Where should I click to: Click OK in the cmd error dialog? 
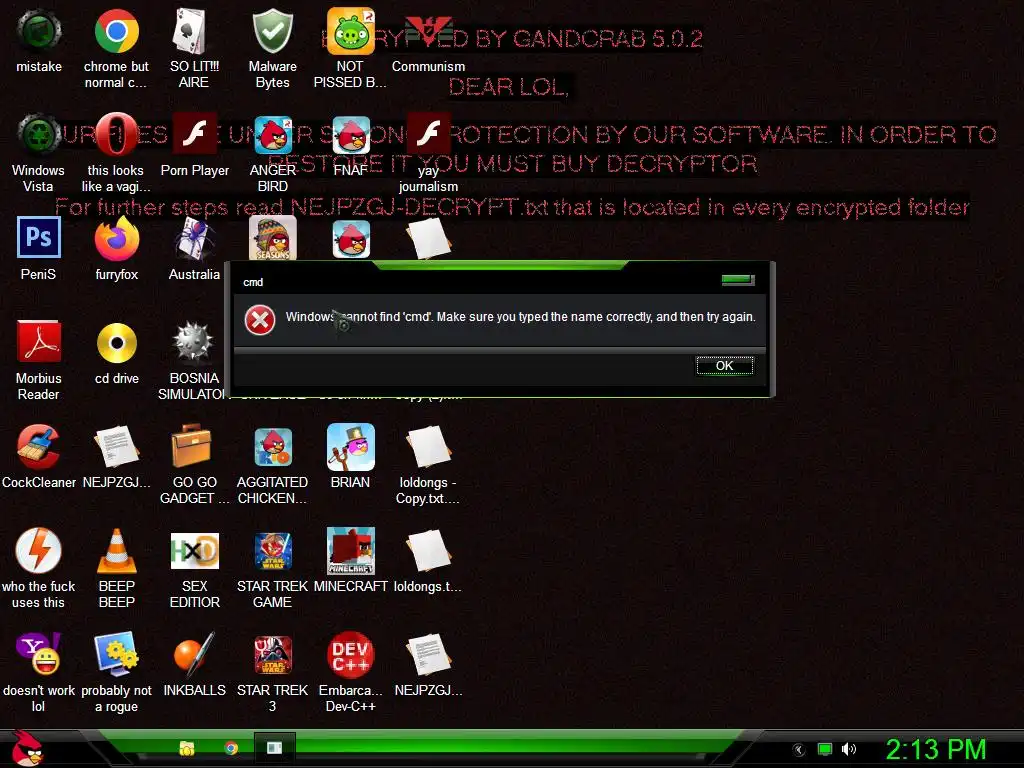coord(724,366)
